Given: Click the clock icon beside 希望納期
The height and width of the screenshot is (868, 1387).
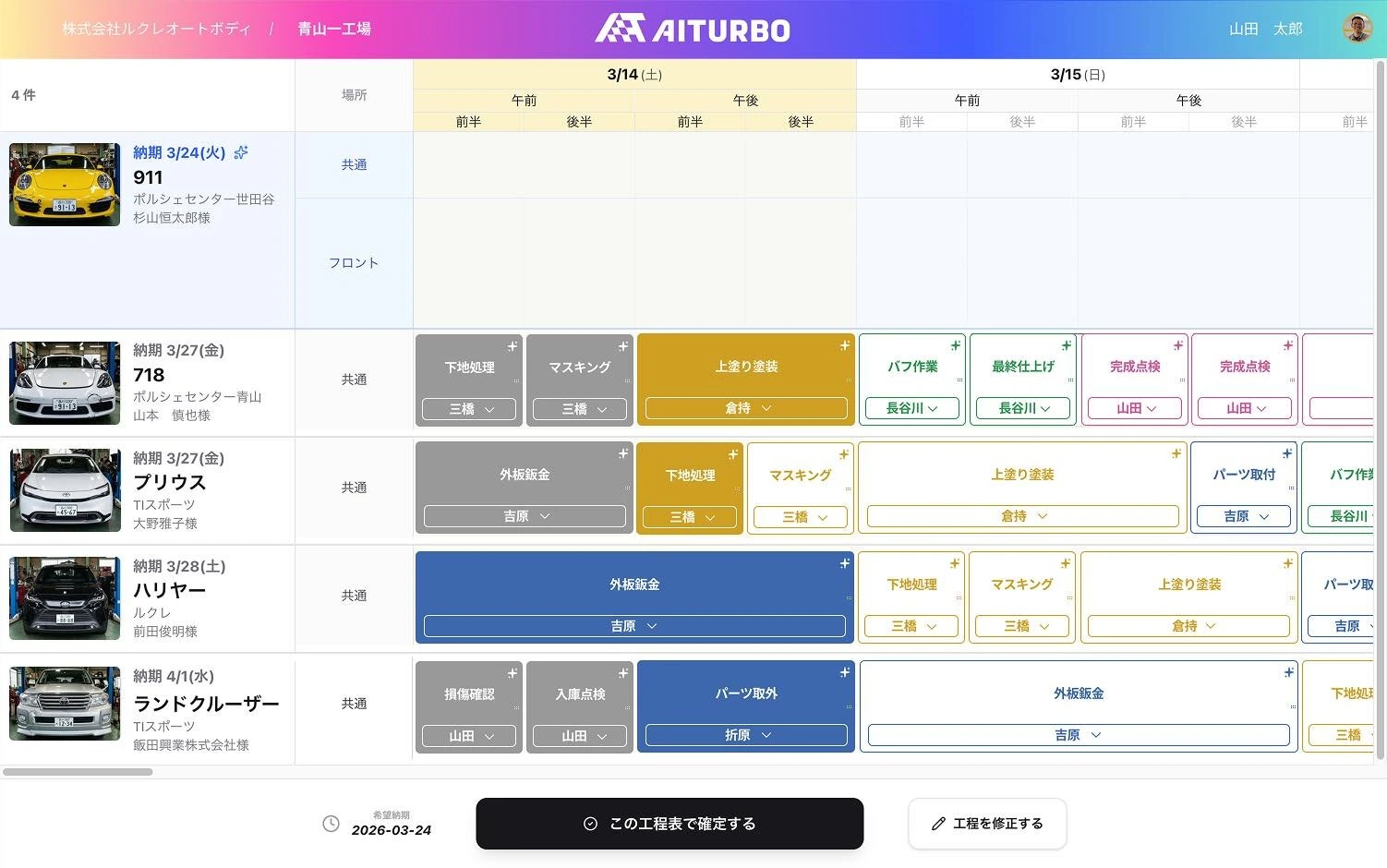Looking at the screenshot, I should coord(331,824).
